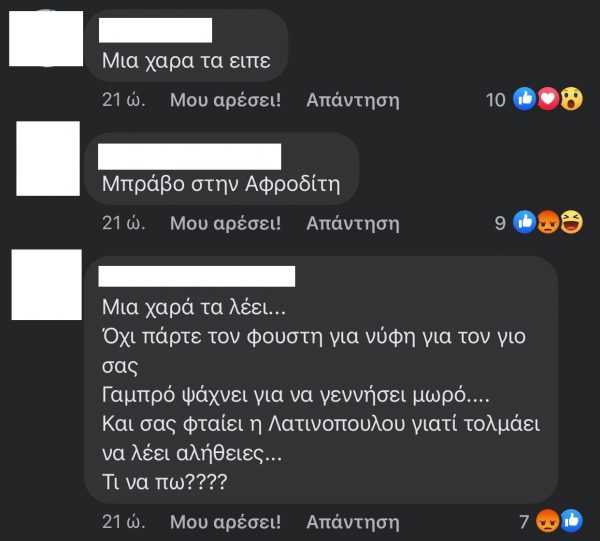This screenshot has height=541, width=600.
Task: Open second commenter's profile picture
Action: pos(48,158)
